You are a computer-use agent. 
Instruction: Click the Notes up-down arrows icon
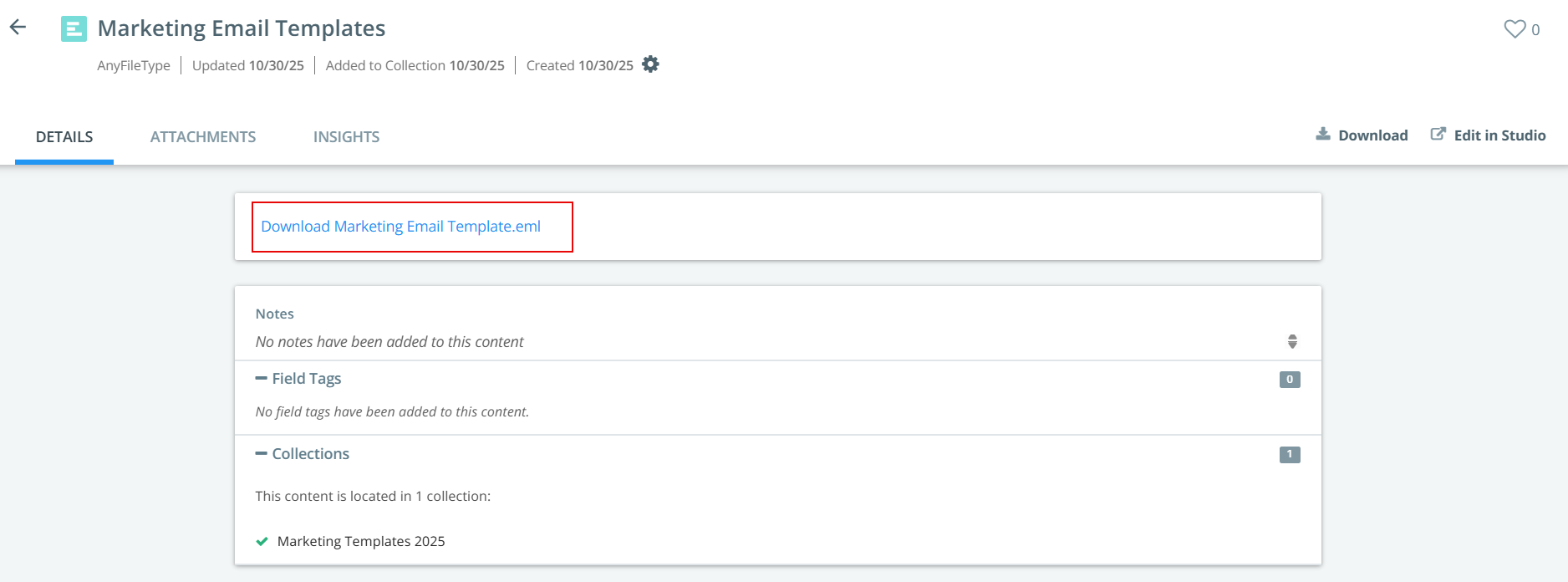pyautogui.click(x=1292, y=341)
